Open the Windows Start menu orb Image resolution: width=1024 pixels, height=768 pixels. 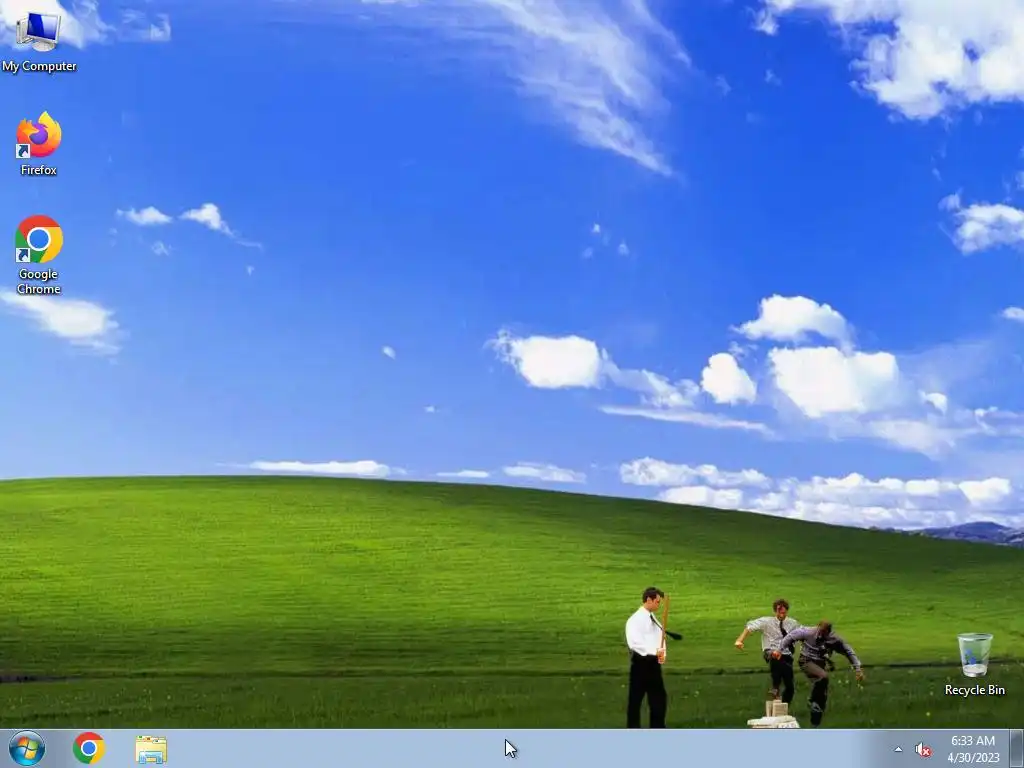click(27, 748)
